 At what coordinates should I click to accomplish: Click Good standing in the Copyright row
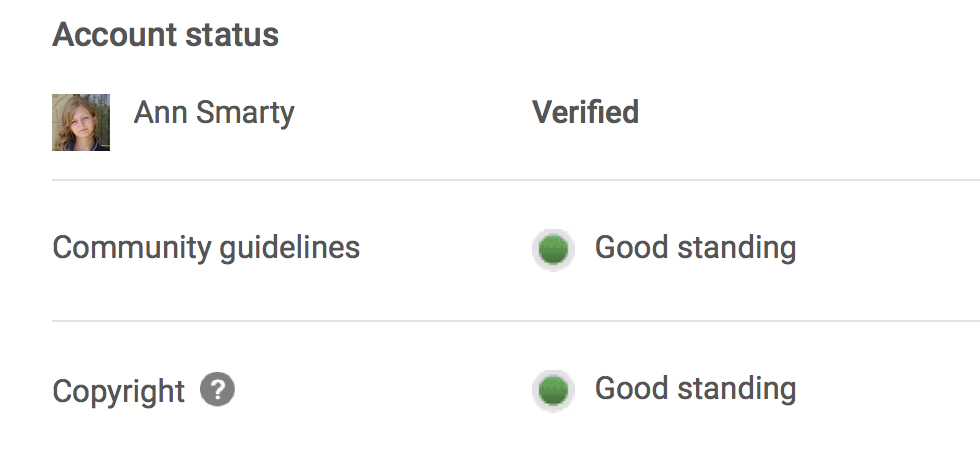coord(695,390)
